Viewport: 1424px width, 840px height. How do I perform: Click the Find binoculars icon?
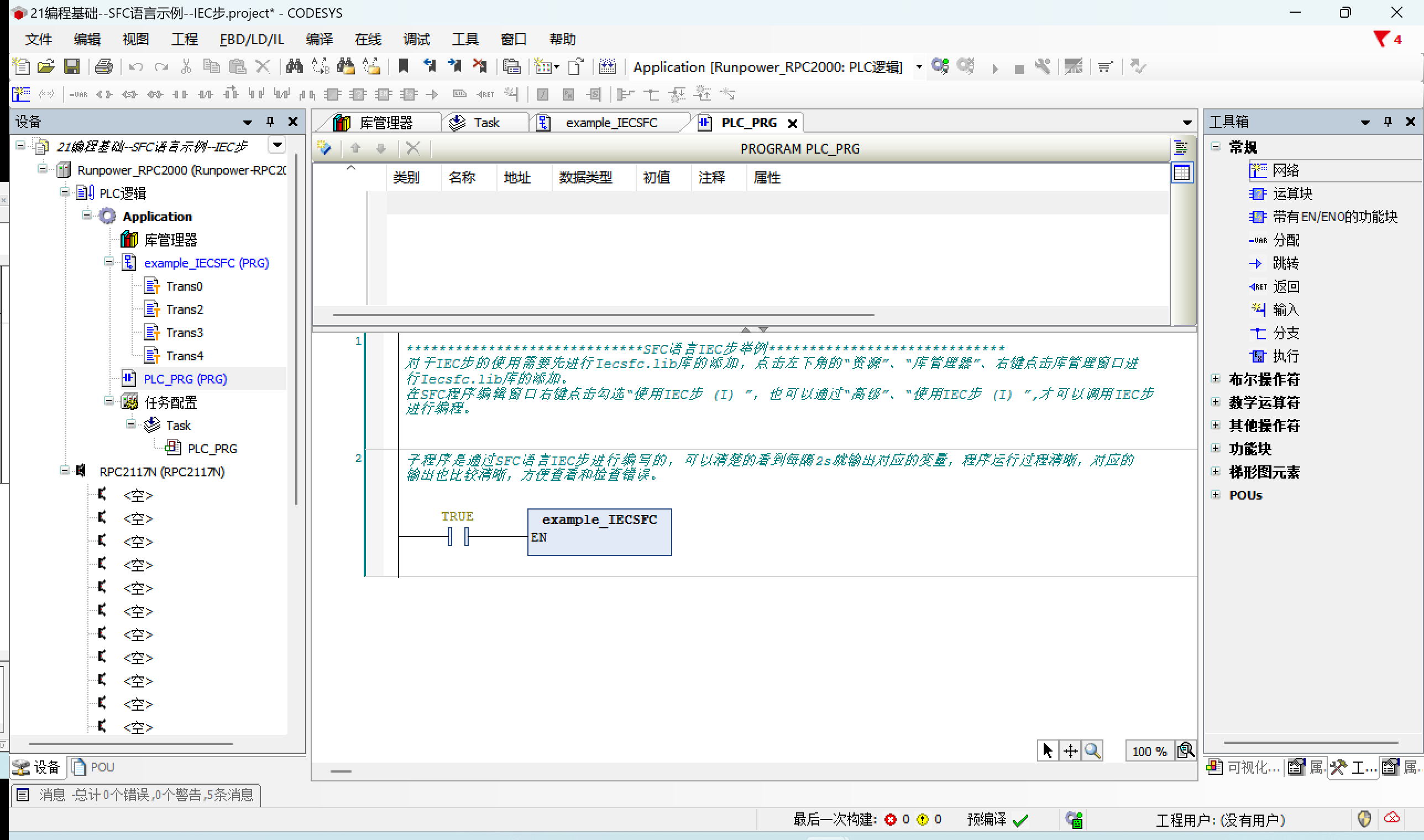295,67
